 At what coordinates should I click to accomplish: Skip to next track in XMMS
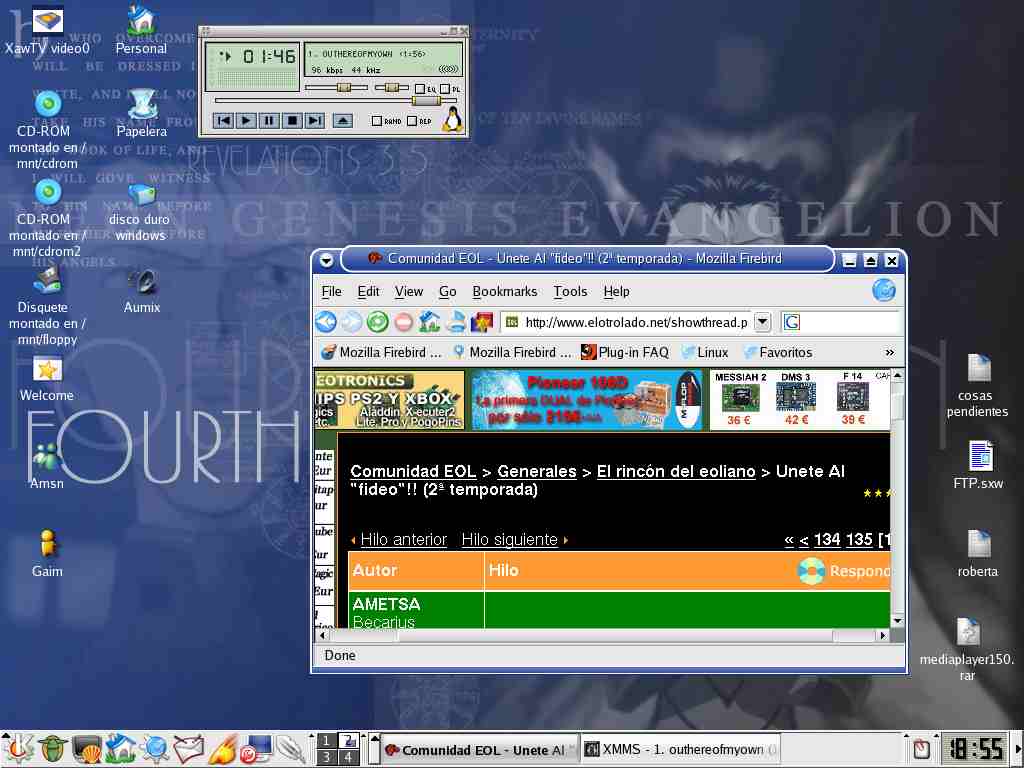[315, 121]
